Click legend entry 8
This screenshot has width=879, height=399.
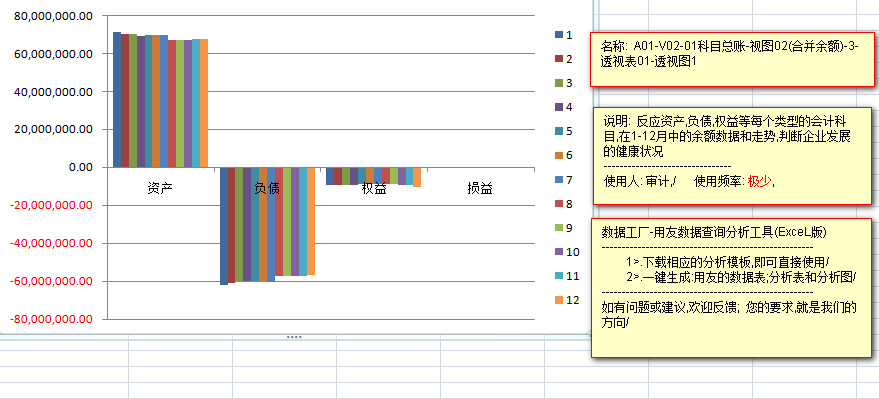(563, 204)
